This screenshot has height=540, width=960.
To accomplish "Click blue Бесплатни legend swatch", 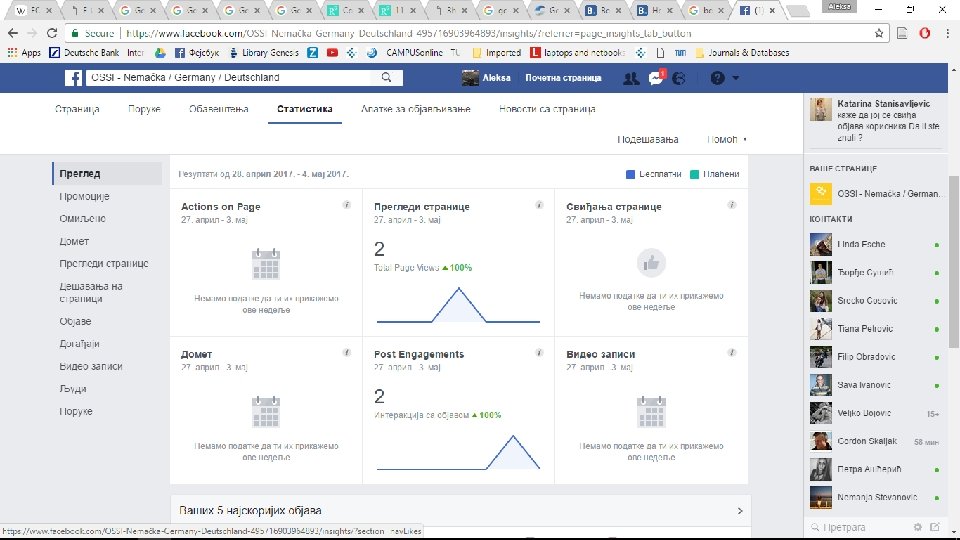I will pyautogui.click(x=630, y=174).
